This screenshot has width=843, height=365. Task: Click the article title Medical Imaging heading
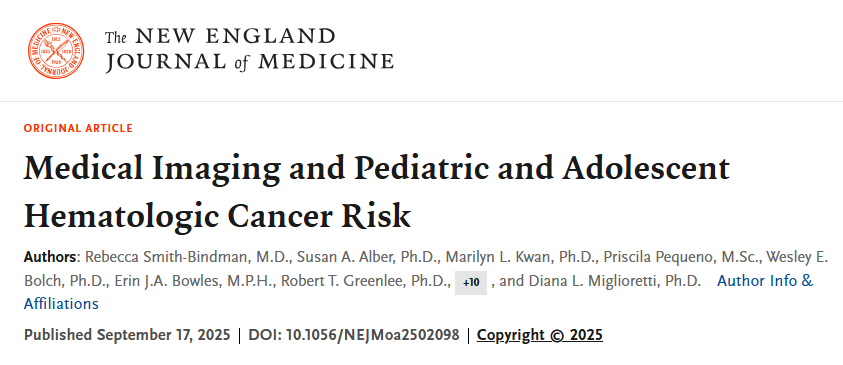(376, 192)
